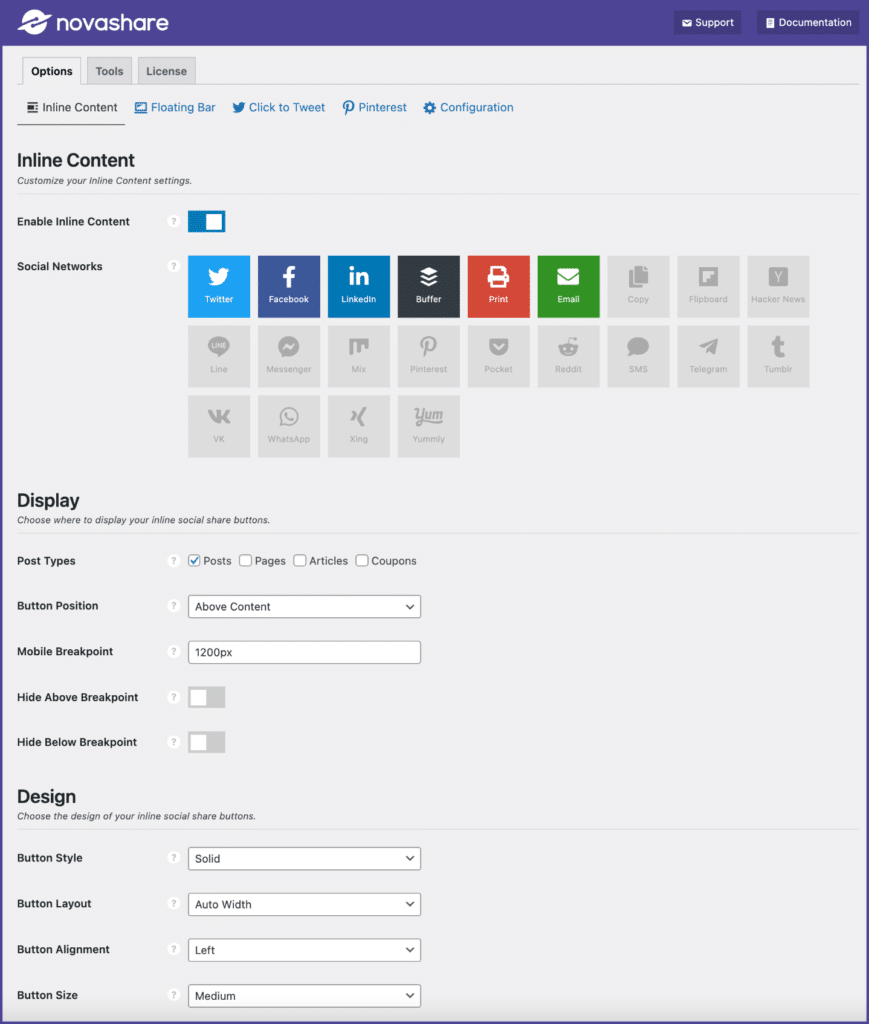Switch to the License tab
869x1024 pixels.
coord(166,71)
